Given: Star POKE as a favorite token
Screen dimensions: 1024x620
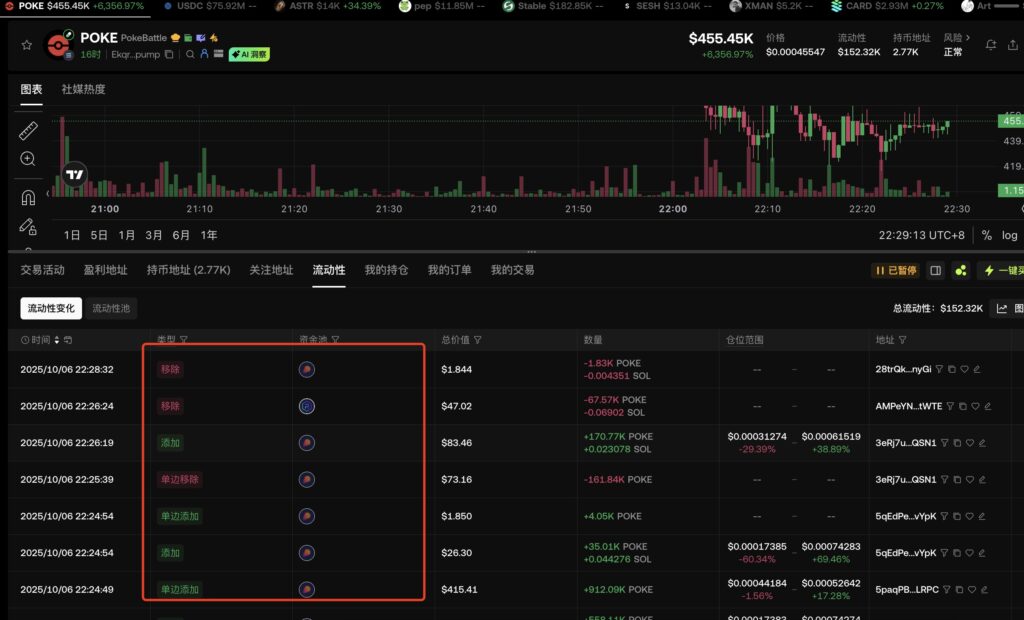Looking at the screenshot, I should pyautogui.click(x=29, y=45).
